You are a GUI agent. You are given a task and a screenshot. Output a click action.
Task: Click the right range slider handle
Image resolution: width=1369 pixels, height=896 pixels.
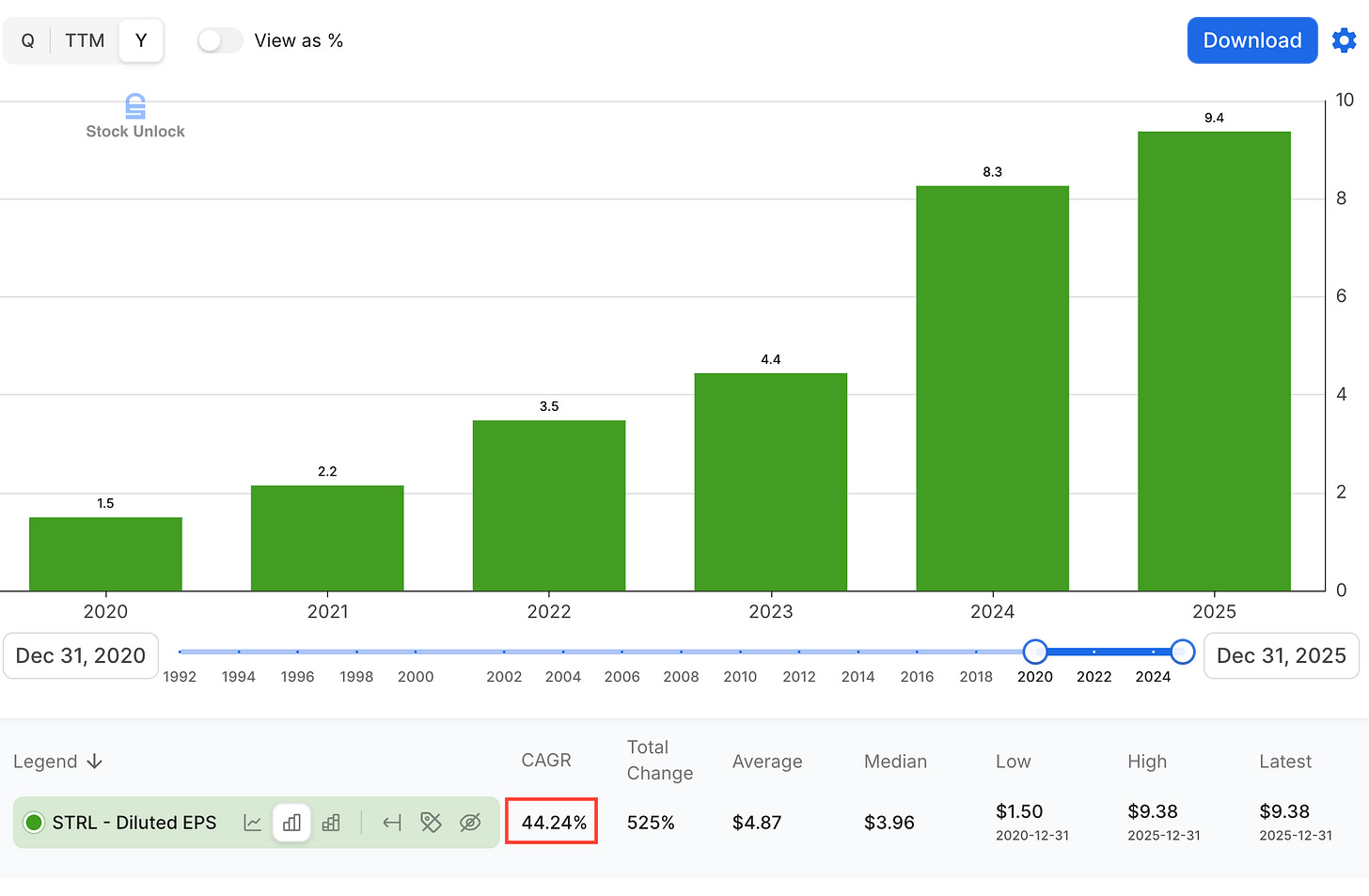point(1182,651)
